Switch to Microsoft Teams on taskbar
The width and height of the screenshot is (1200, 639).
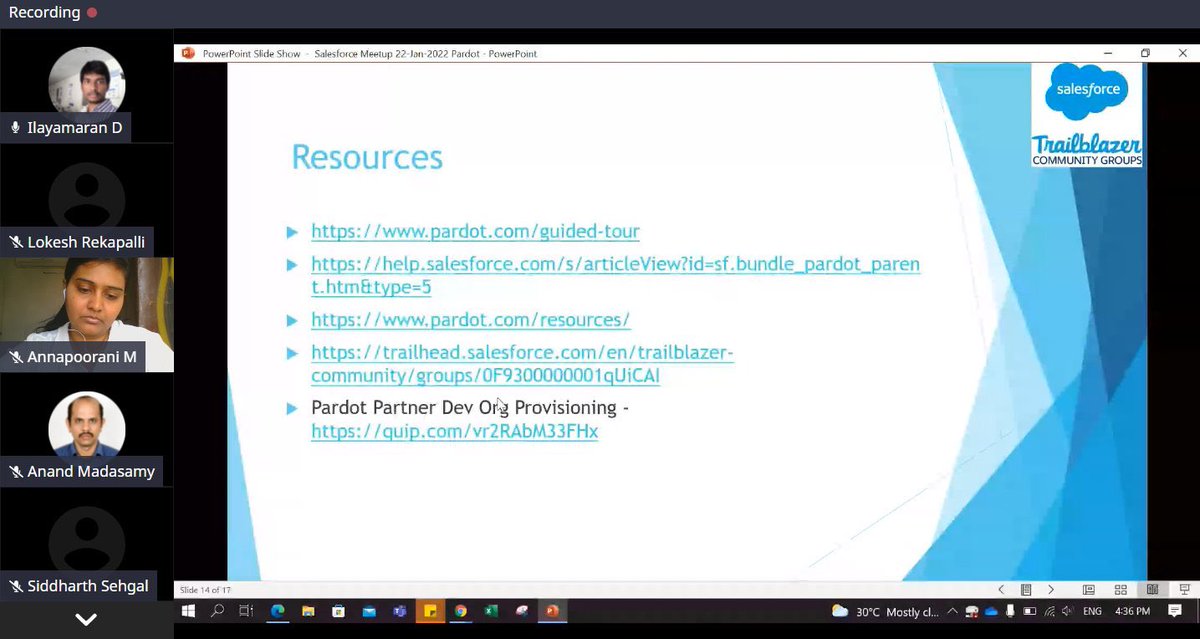click(399, 611)
